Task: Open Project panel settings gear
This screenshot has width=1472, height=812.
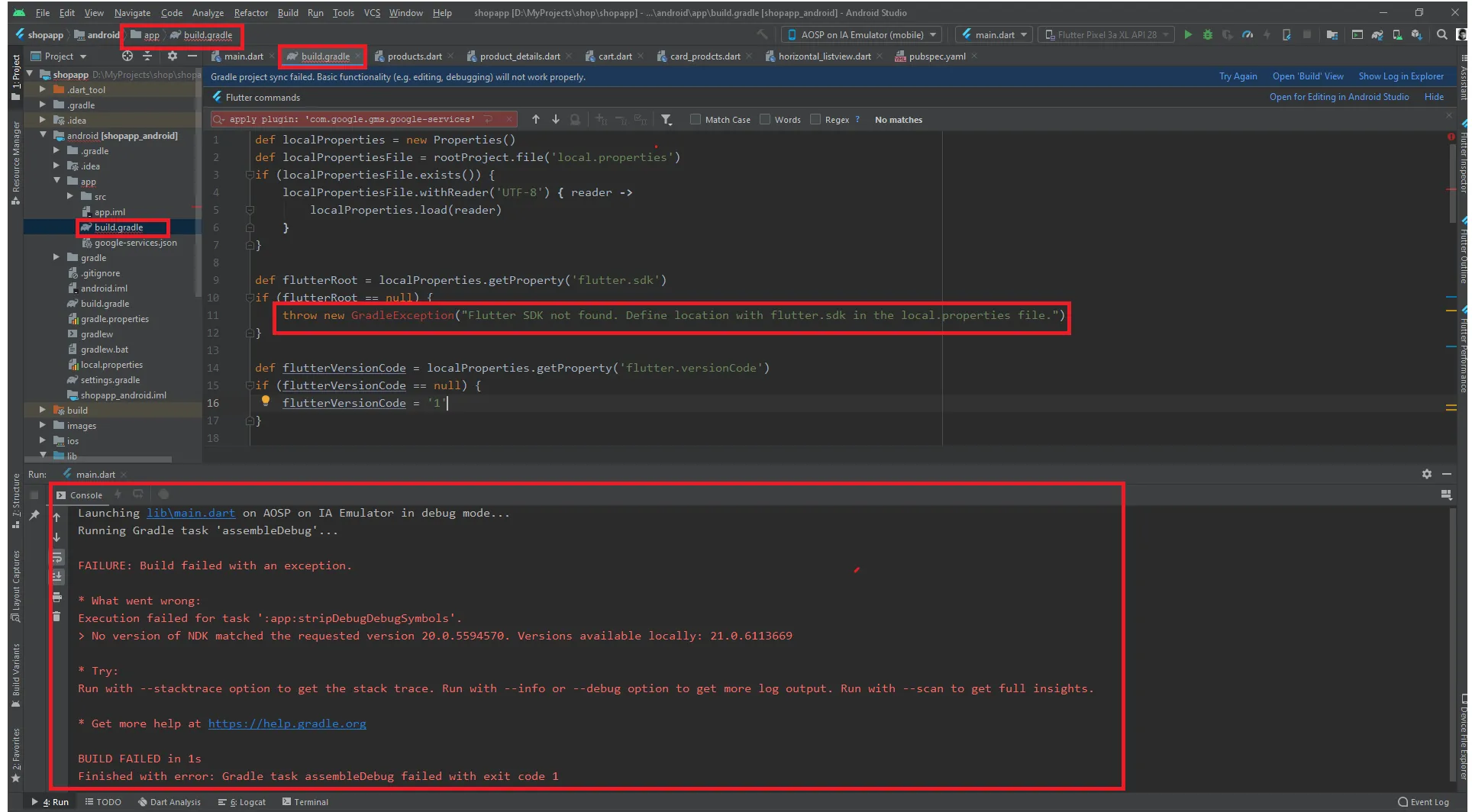Action: [173, 56]
